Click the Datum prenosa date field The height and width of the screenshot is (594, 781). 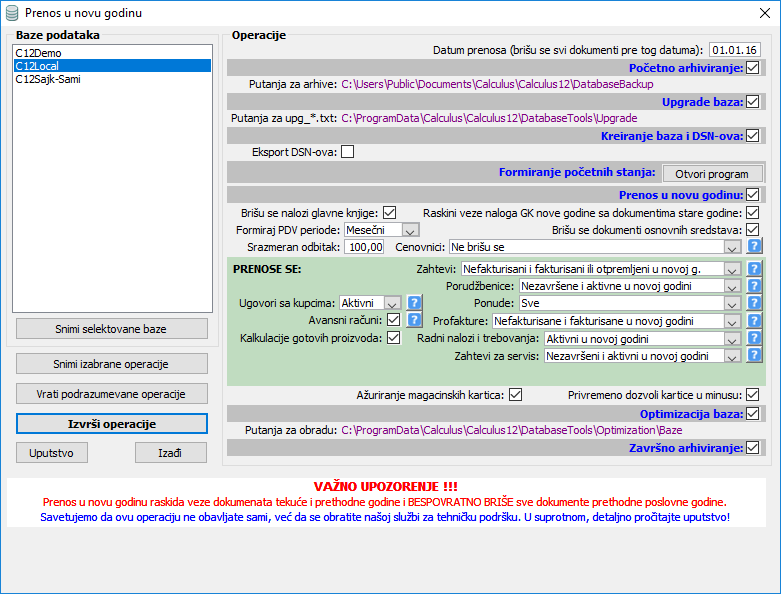pyautogui.click(x=735, y=50)
